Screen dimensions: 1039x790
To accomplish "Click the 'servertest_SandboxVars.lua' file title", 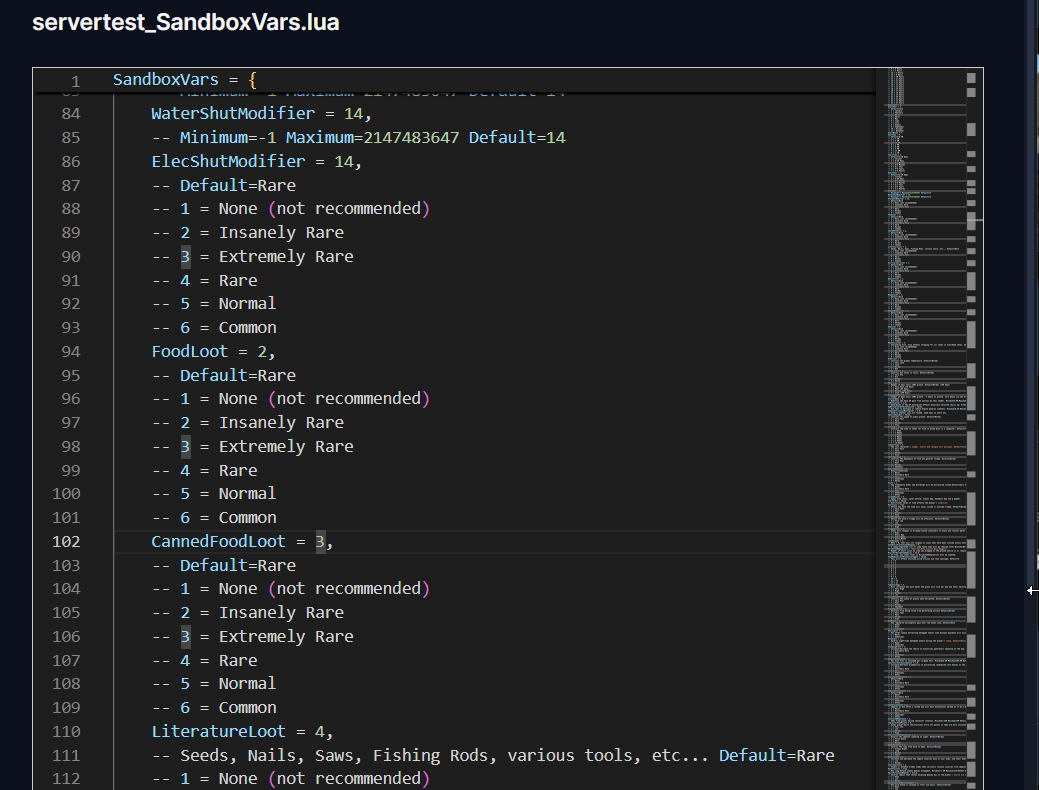I will point(186,23).
